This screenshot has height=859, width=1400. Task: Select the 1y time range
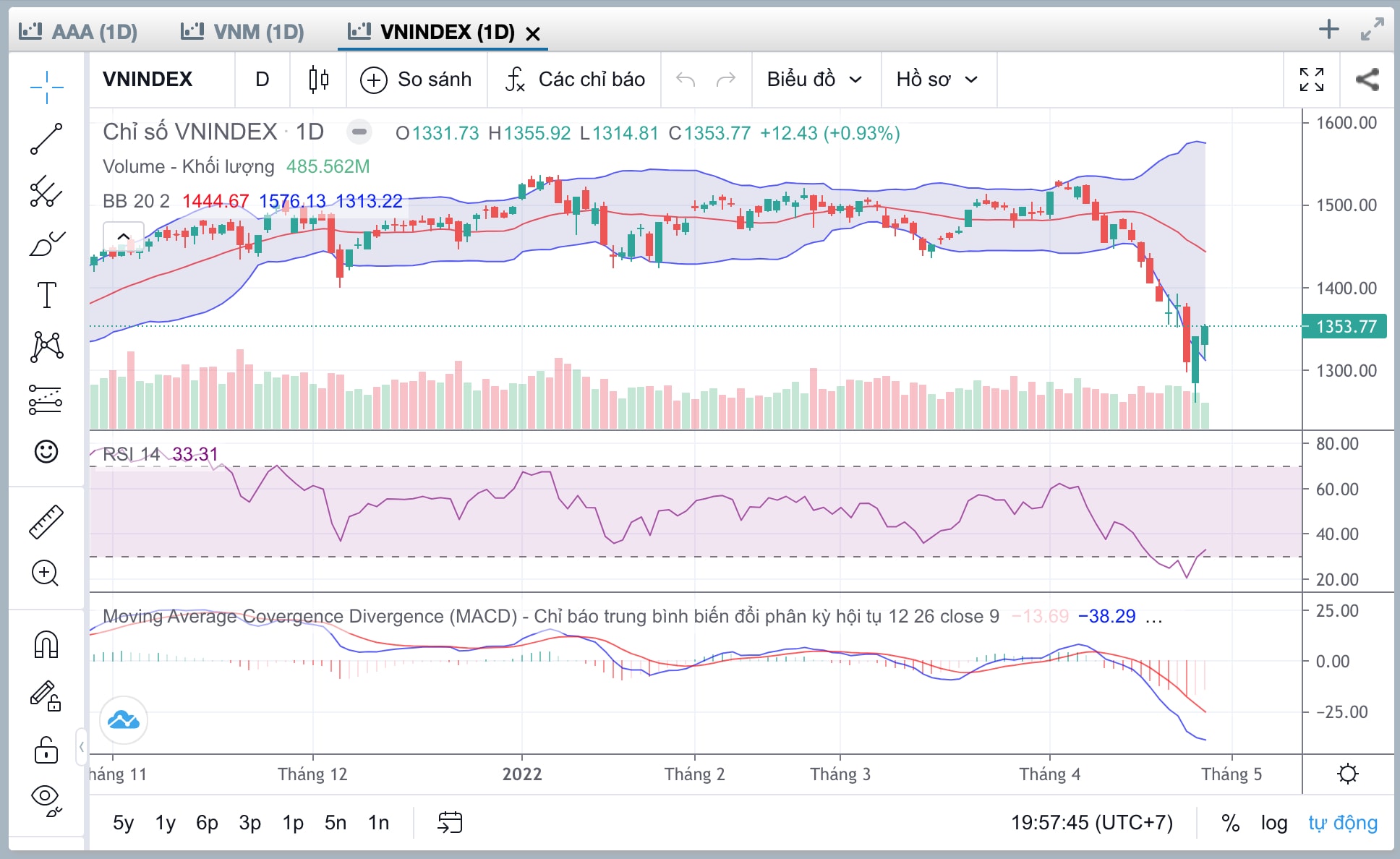tap(166, 822)
